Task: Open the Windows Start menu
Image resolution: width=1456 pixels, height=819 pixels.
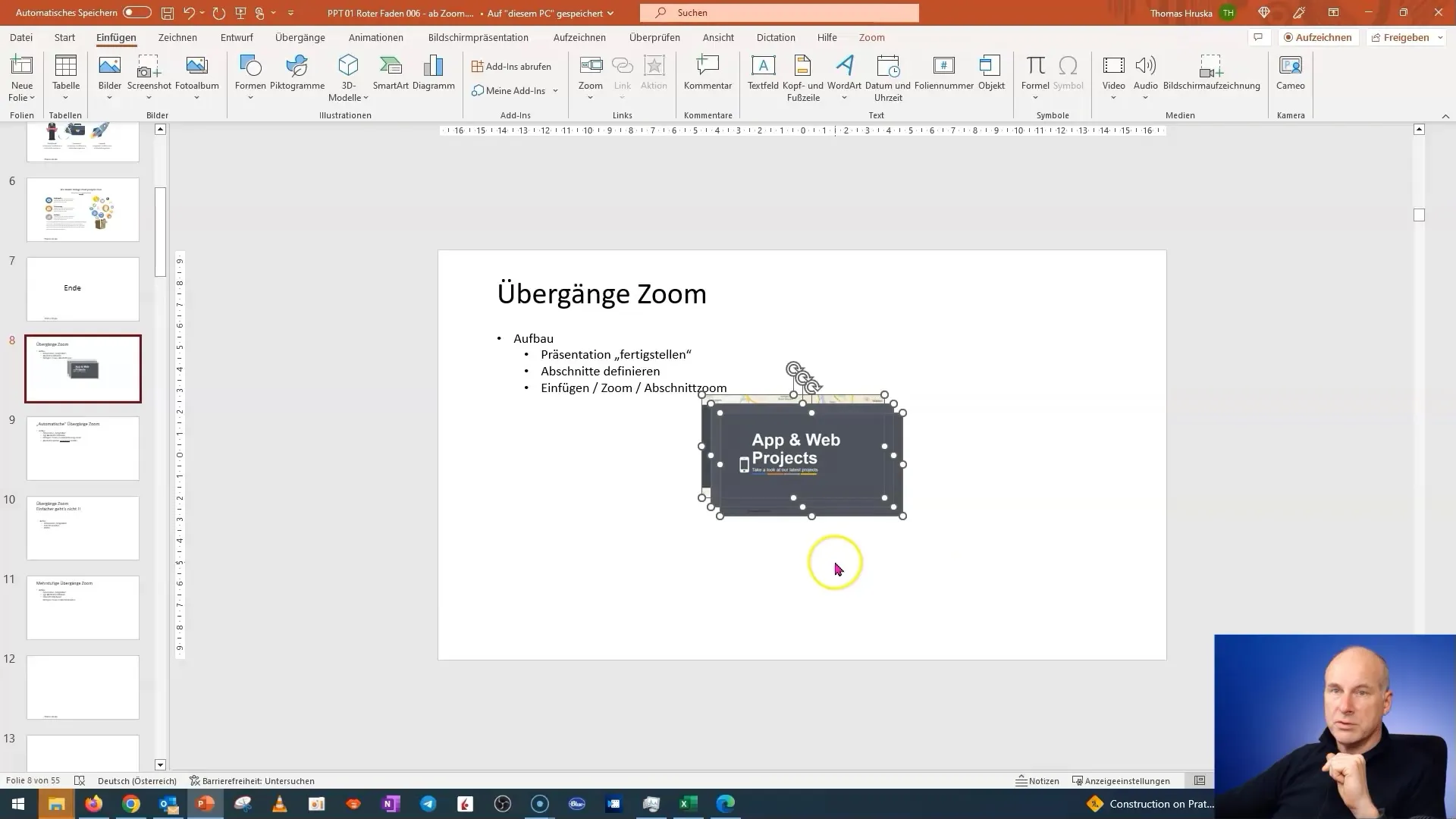Action: 18,804
